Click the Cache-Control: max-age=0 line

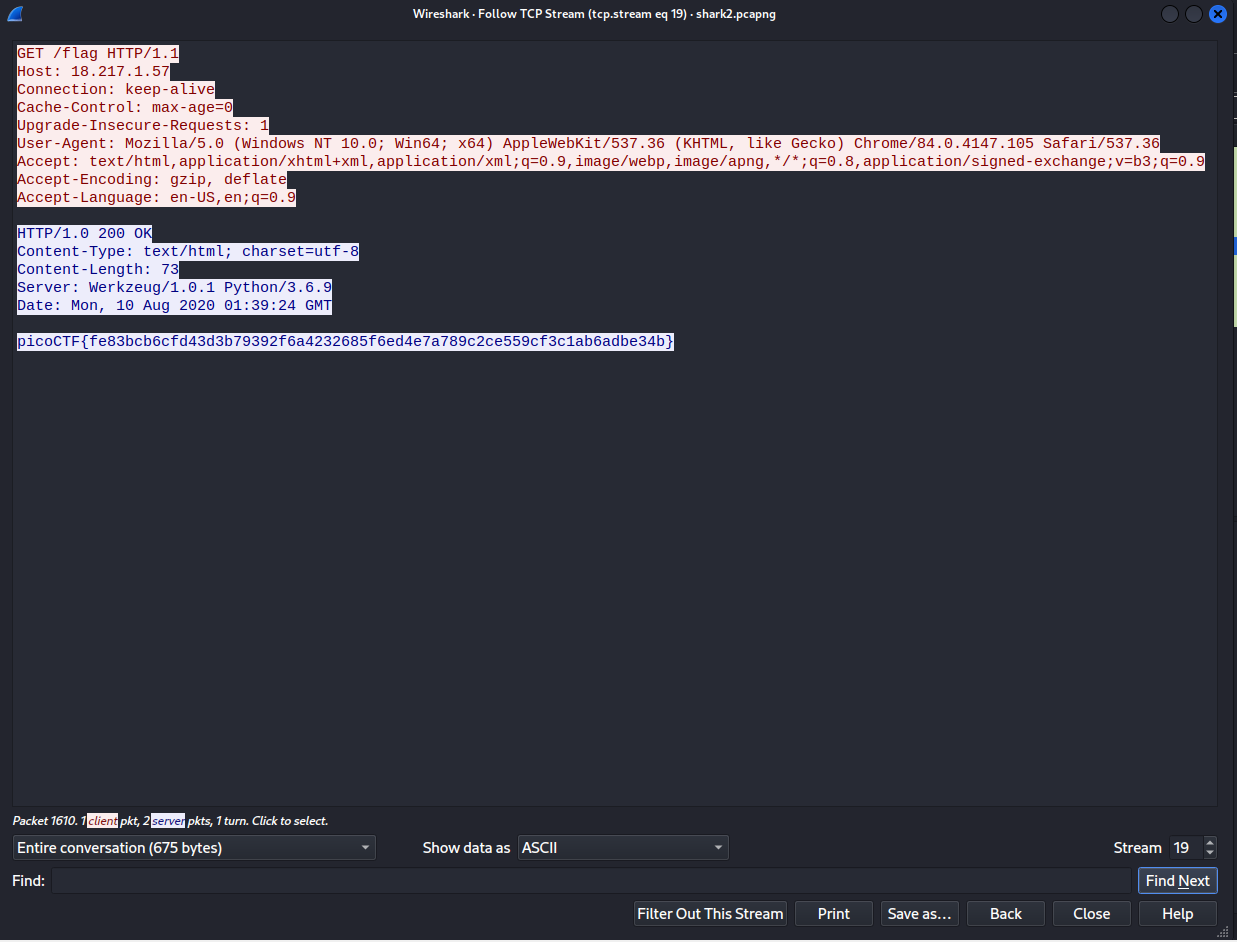click(125, 108)
